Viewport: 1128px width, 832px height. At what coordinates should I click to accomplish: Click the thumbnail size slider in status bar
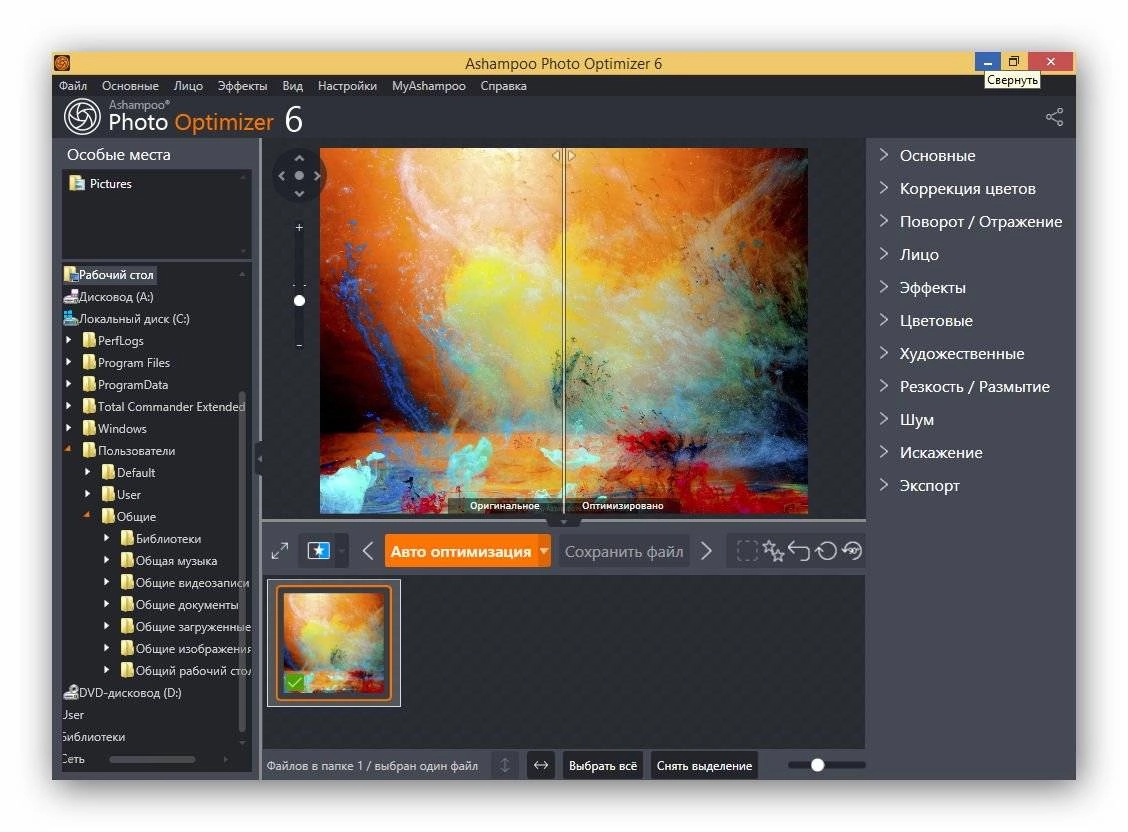point(817,765)
